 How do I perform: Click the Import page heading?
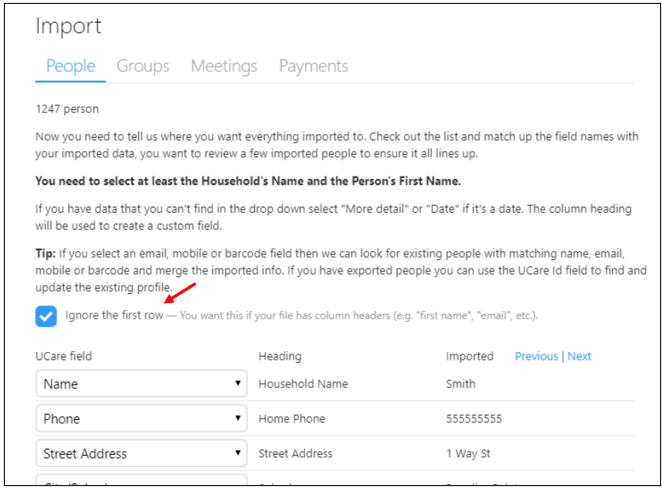pyautogui.click(x=68, y=26)
